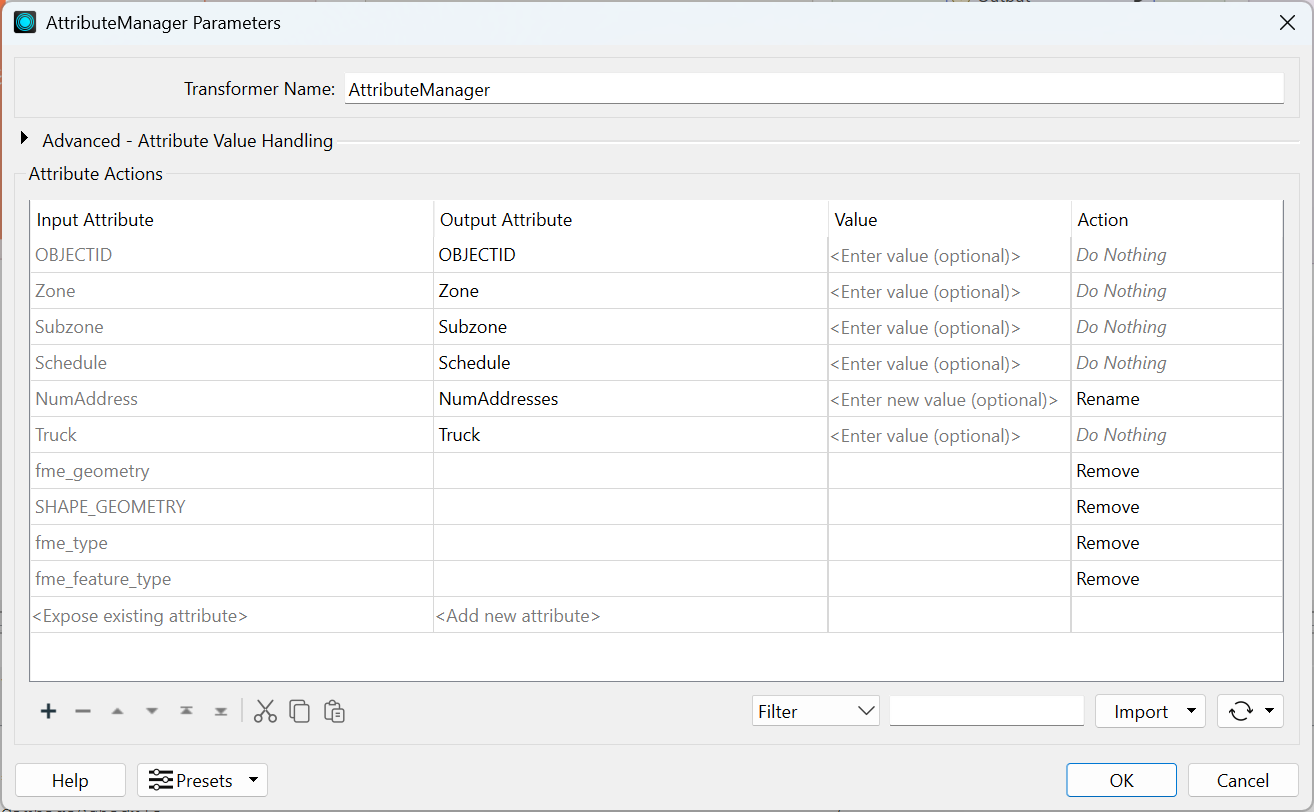Open the refresh icon dropdown
This screenshot has height=812, width=1314.
click(x=1249, y=711)
